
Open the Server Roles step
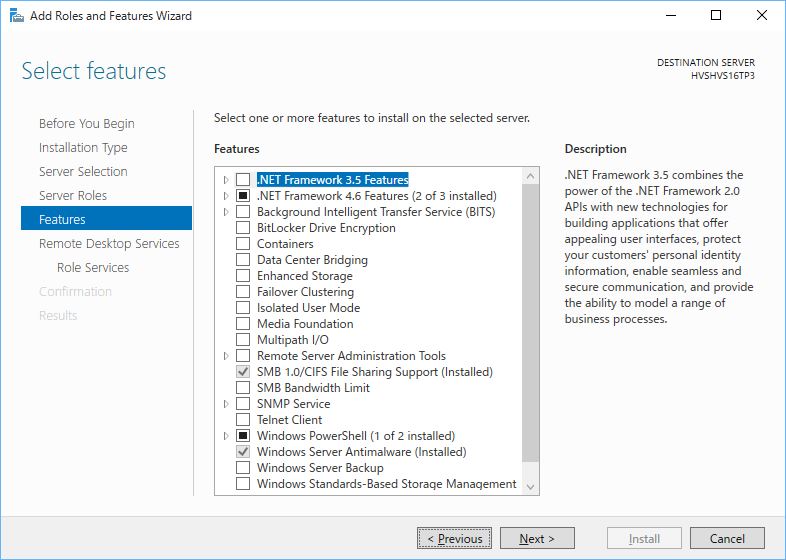tap(73, 196)
